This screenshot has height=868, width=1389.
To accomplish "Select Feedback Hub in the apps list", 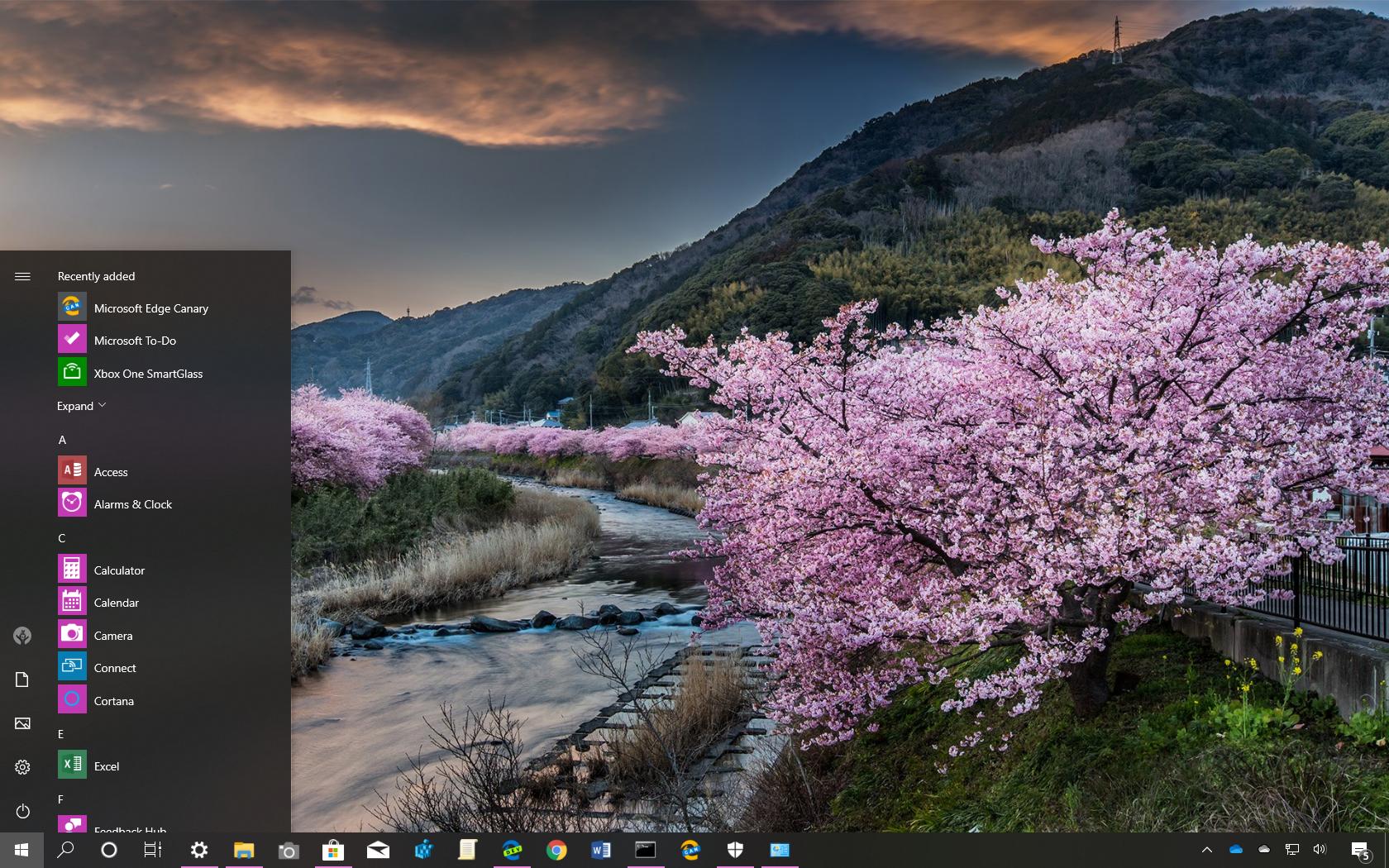I will coord(129,829).
